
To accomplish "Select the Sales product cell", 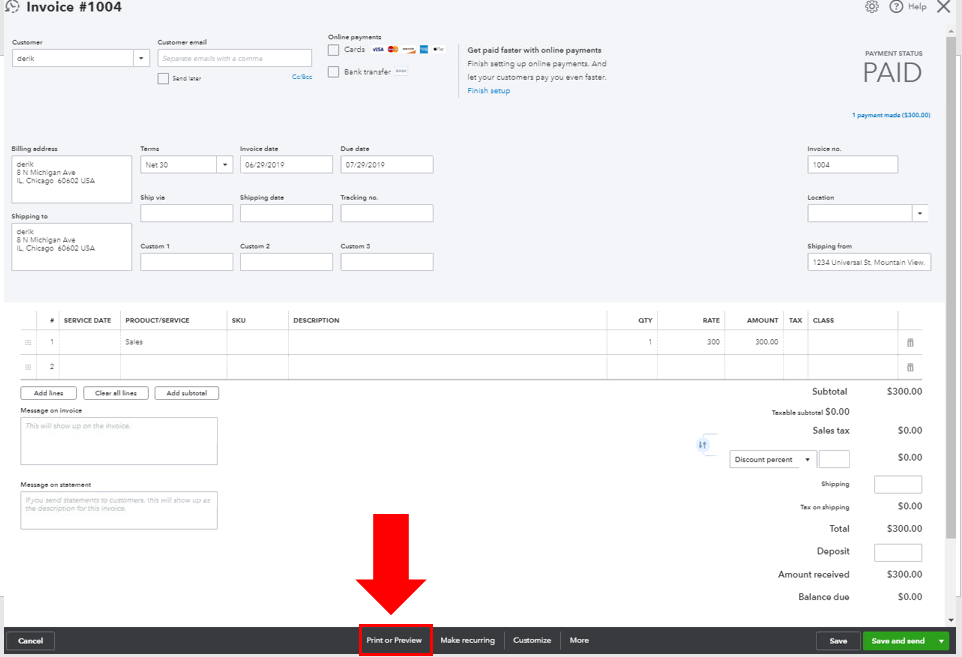I will click(x=174, y=342).
